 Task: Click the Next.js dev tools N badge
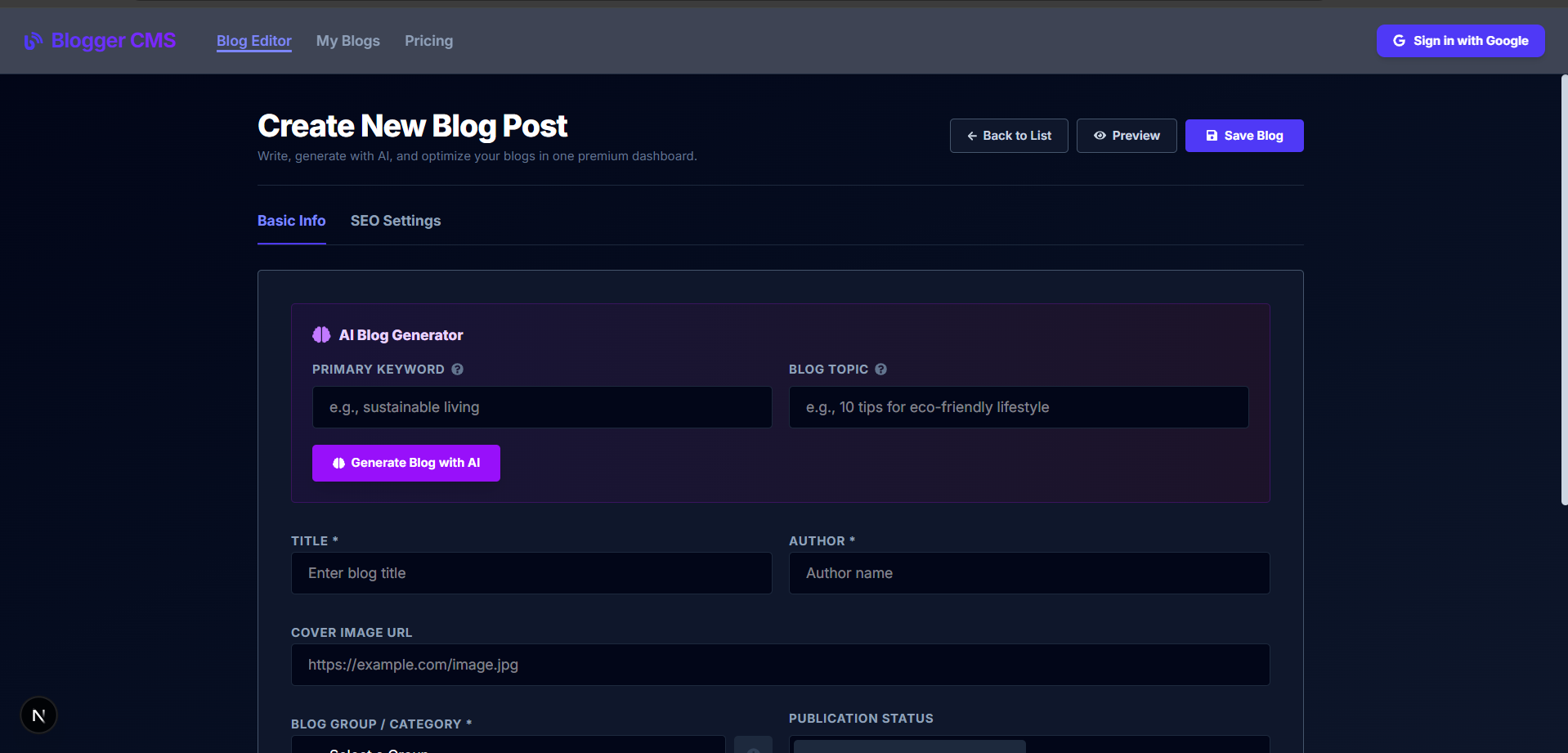pos(38,715)
